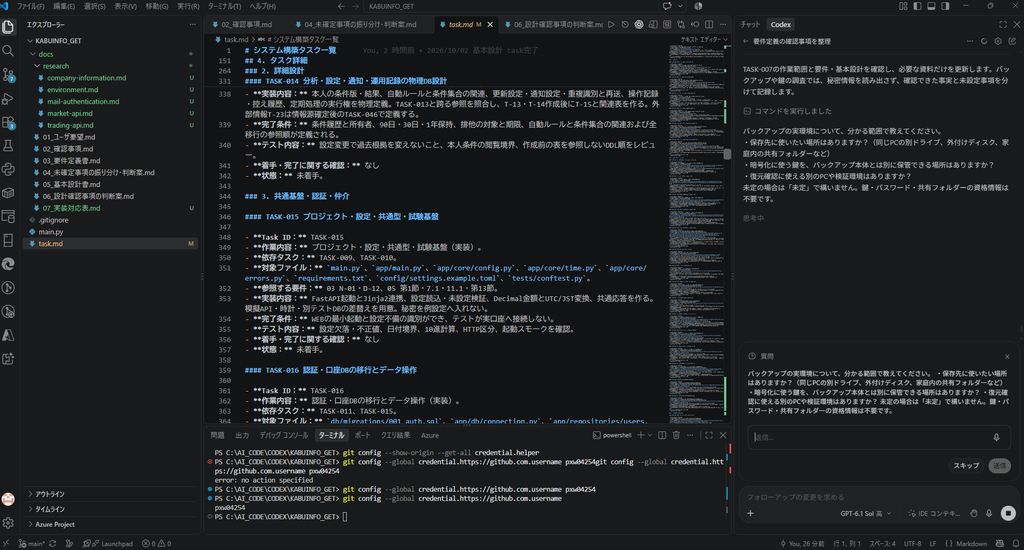Click microphone icon in the reply field
The image size is (1024, 550).
click(x=996, y=438)
